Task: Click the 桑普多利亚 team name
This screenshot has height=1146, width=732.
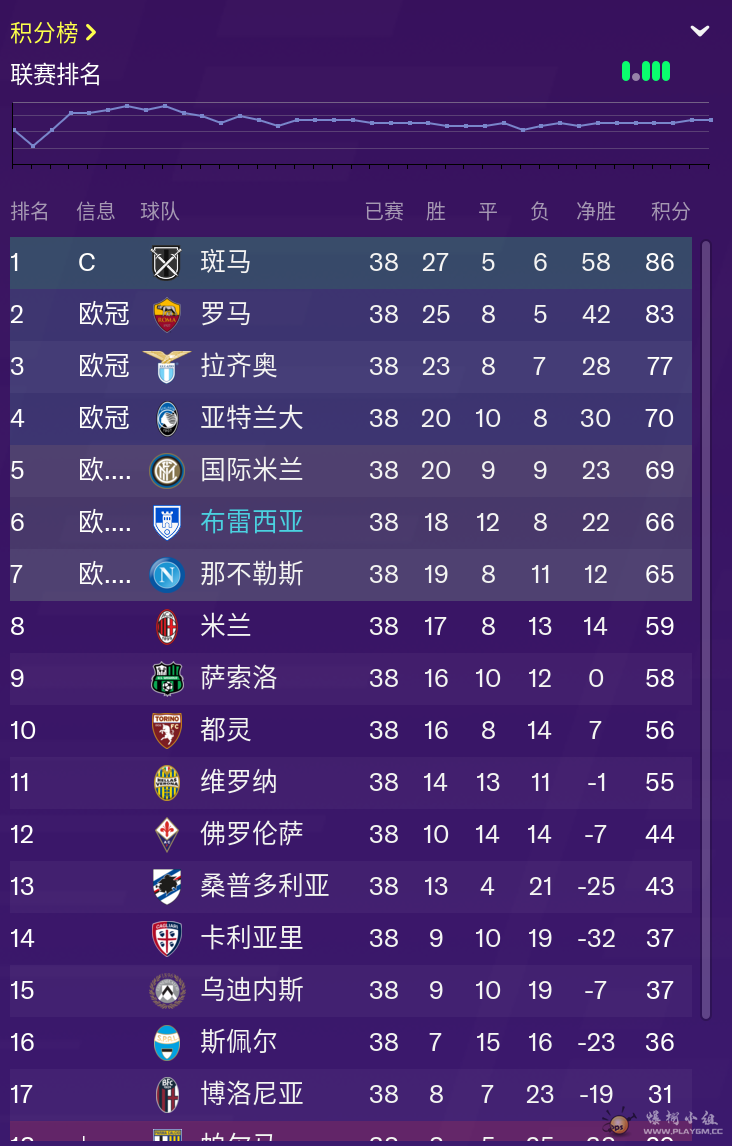Action: [264, 886]
